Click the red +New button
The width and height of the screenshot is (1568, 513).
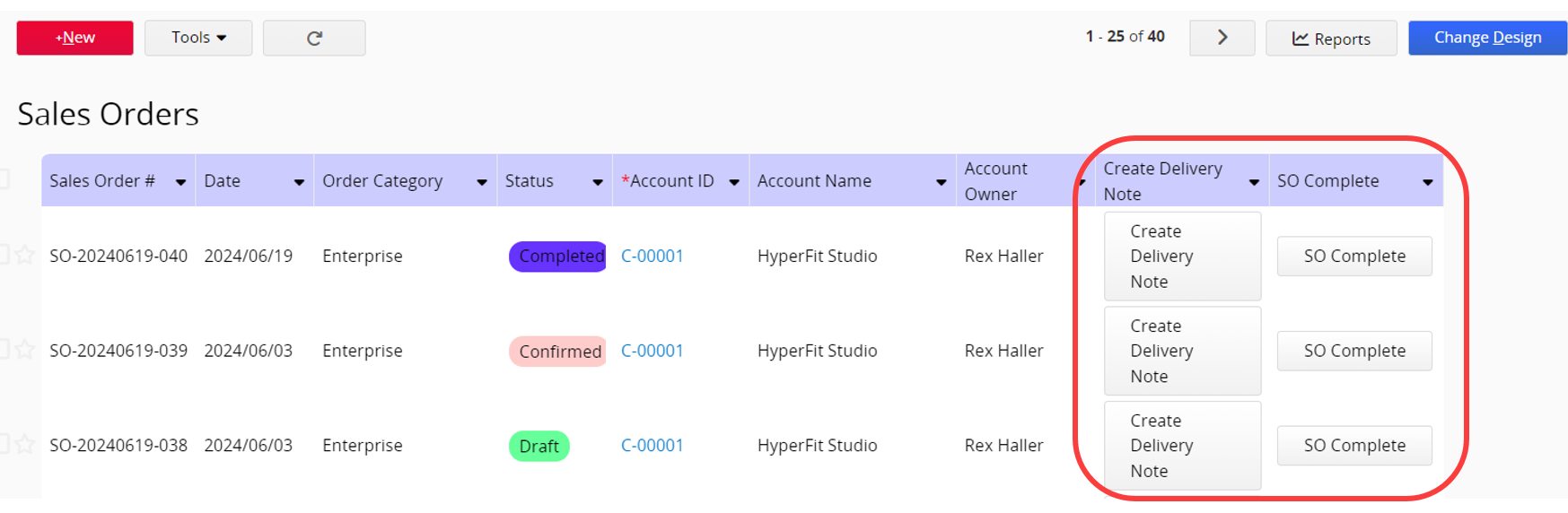coord(74,38)
